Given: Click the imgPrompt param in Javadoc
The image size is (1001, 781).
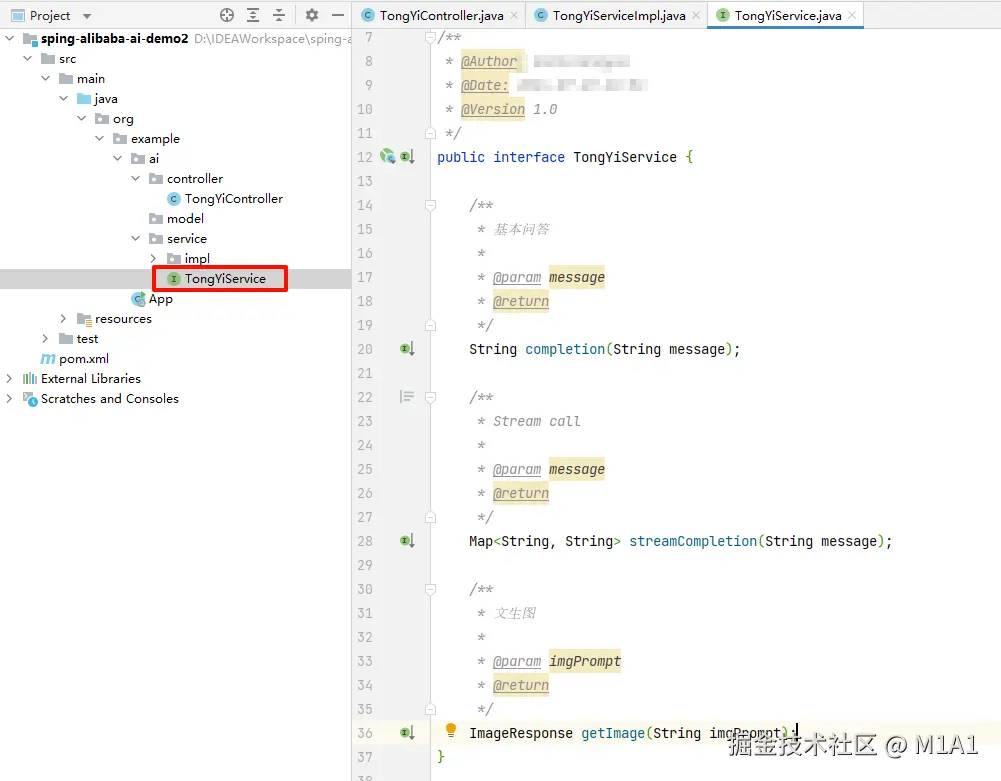Looking at the screenshot, I should tap(585, 661).
